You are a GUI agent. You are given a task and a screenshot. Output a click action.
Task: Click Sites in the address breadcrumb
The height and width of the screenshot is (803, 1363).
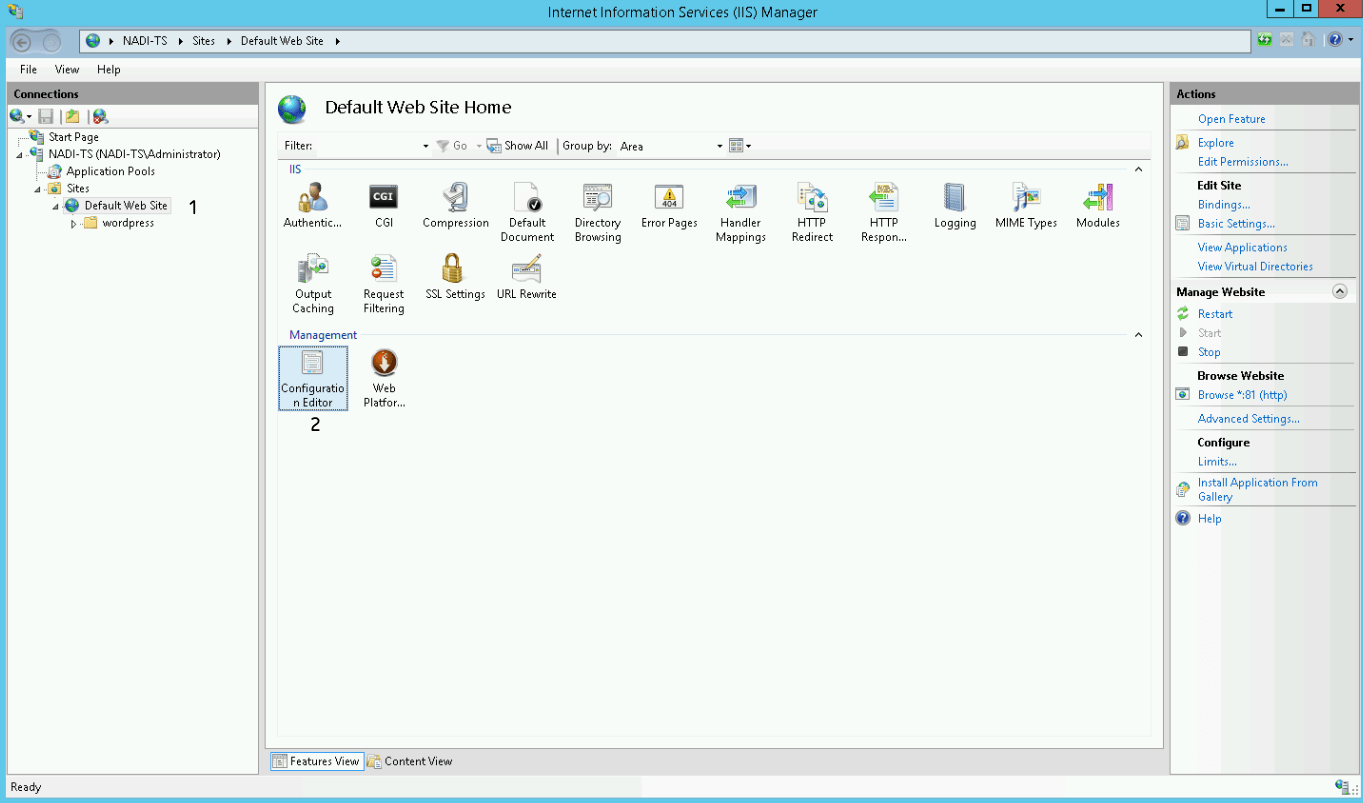(x=204, y=41)
